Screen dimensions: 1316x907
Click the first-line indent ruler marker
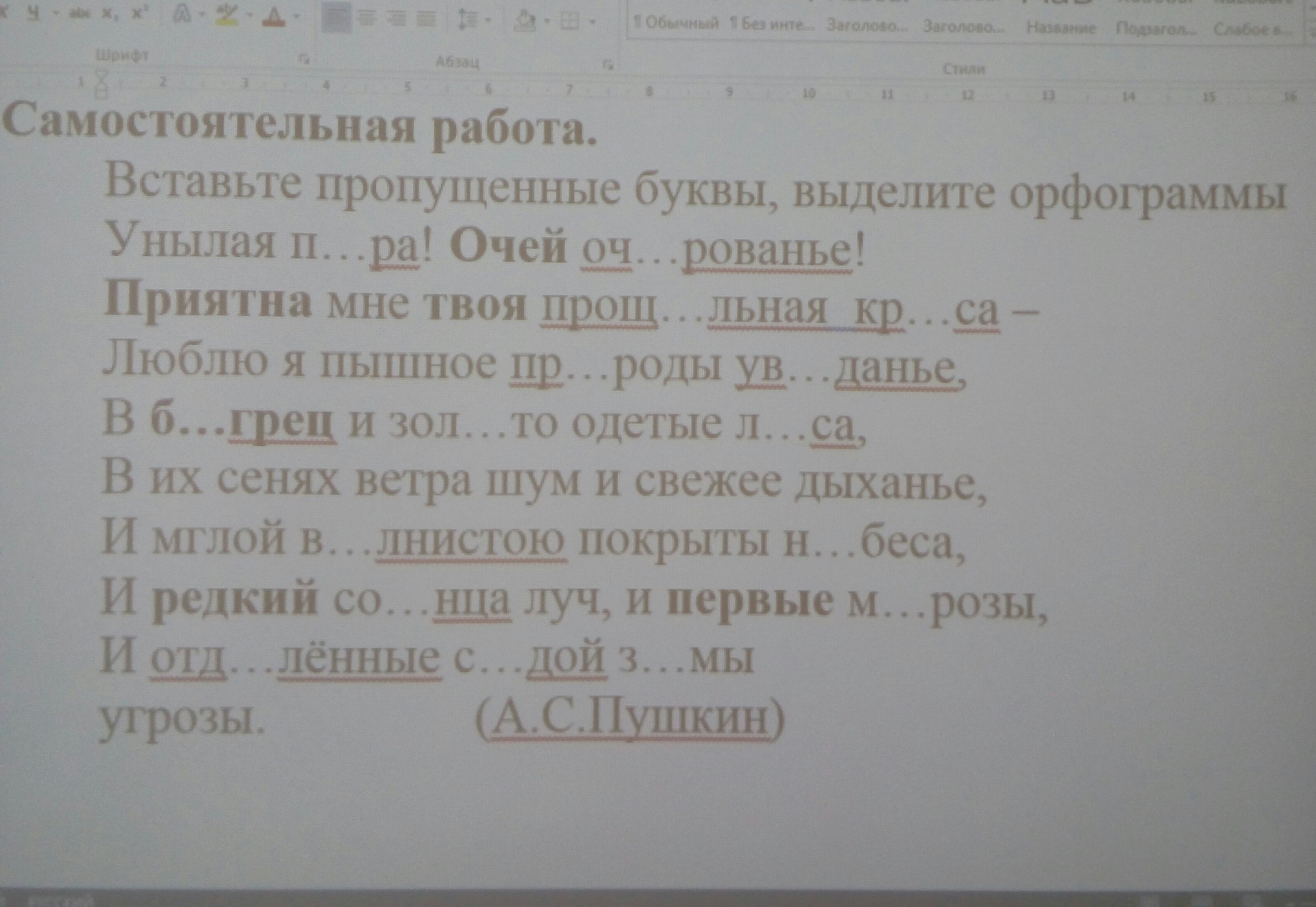[x=103, y=74]
